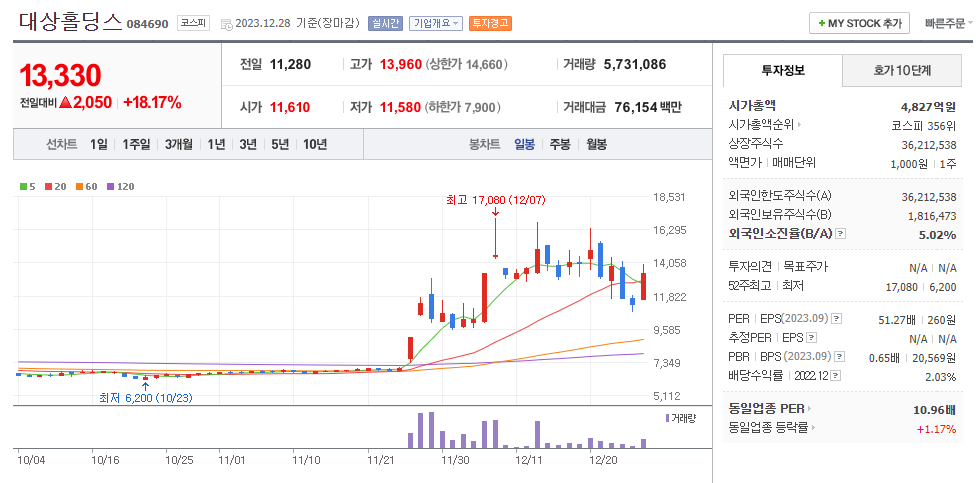Click the +1.17% same-sector change value
This screenshot has height=483, width=976.
click(x=936, y=429)
